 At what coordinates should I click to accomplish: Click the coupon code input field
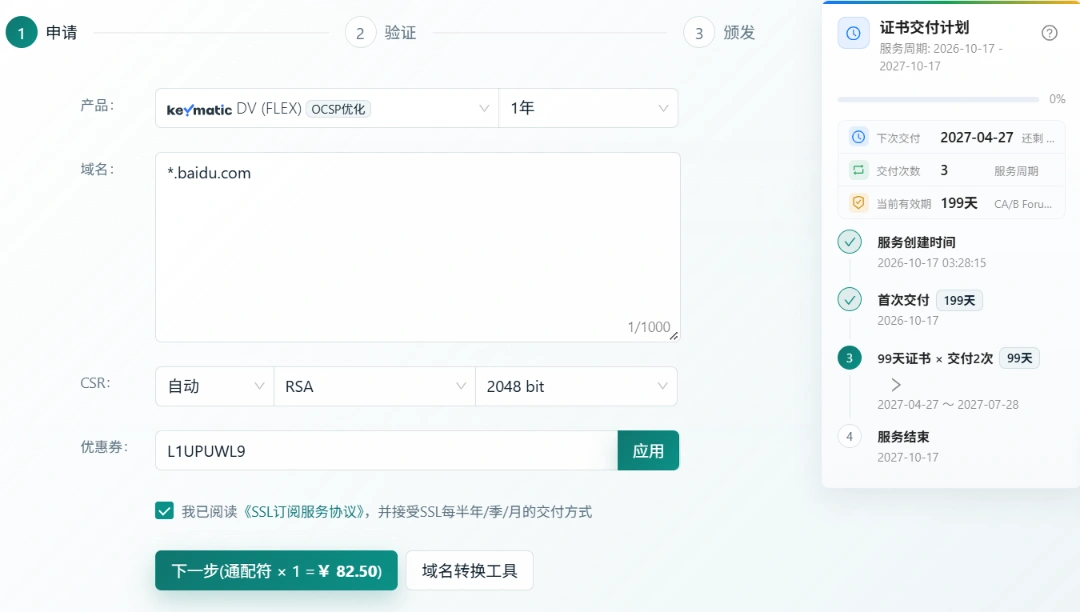386,451
